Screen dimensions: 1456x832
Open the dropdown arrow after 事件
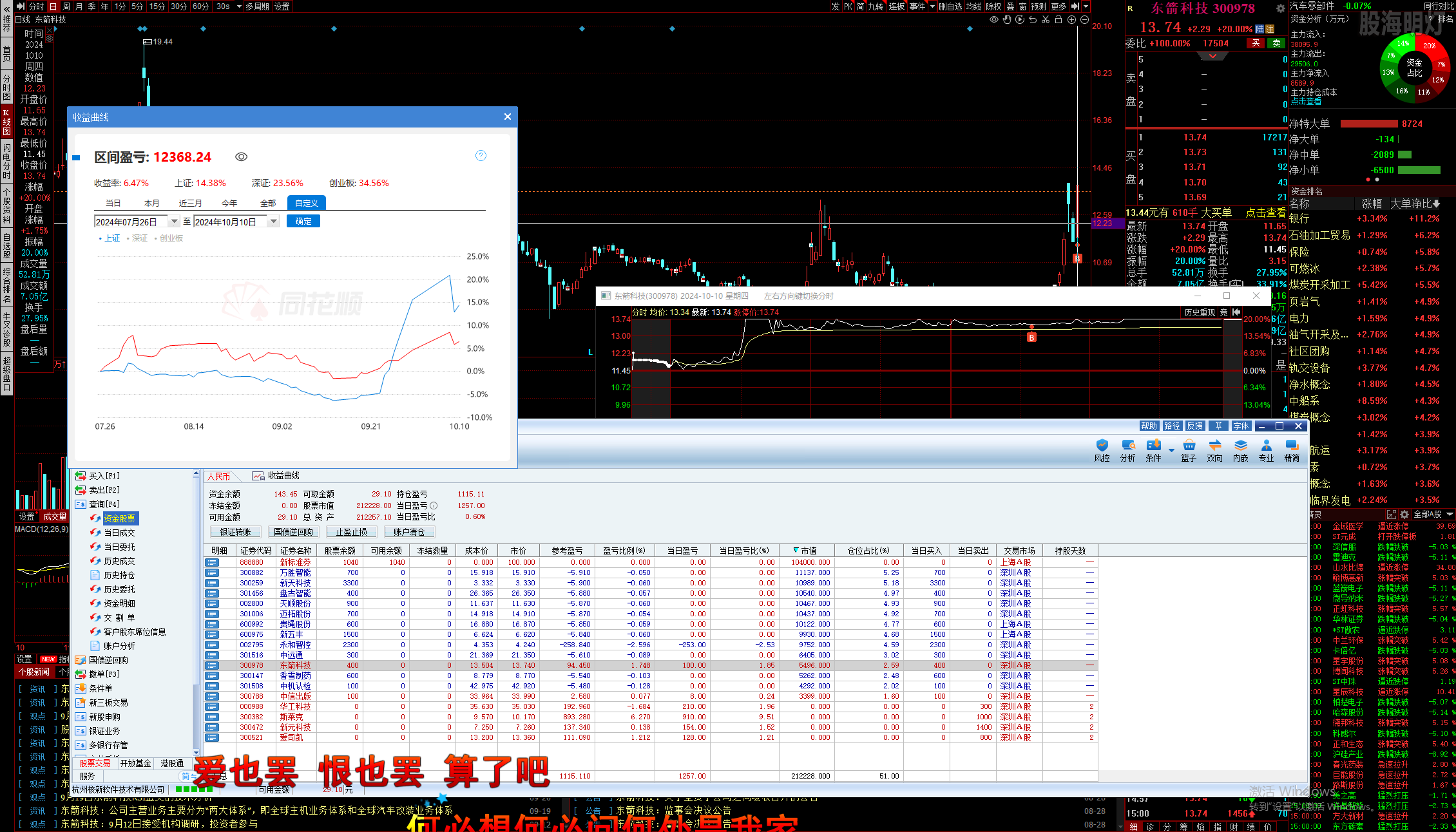click(932, 6)
